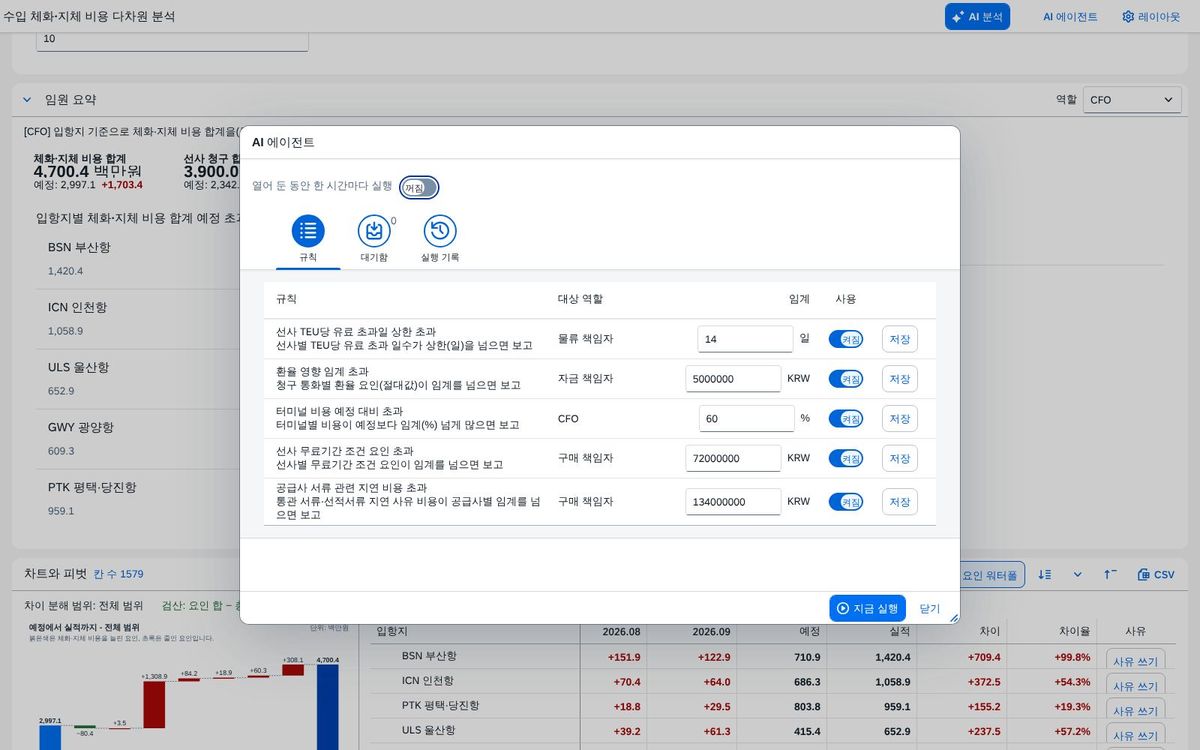Screen dimensions: 1200x750
Task: Switch off 선사 무료기간 조건 요인 rule
Action: 846,458
